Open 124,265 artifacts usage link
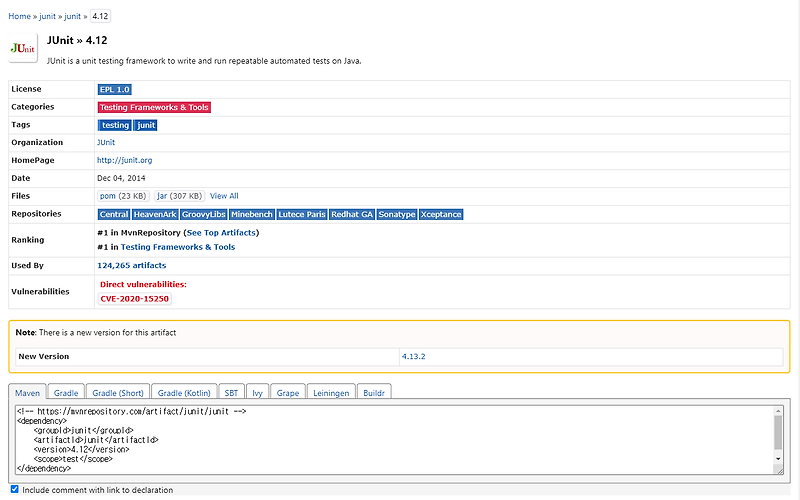800x500 pixels. click(x=132, y=265)
